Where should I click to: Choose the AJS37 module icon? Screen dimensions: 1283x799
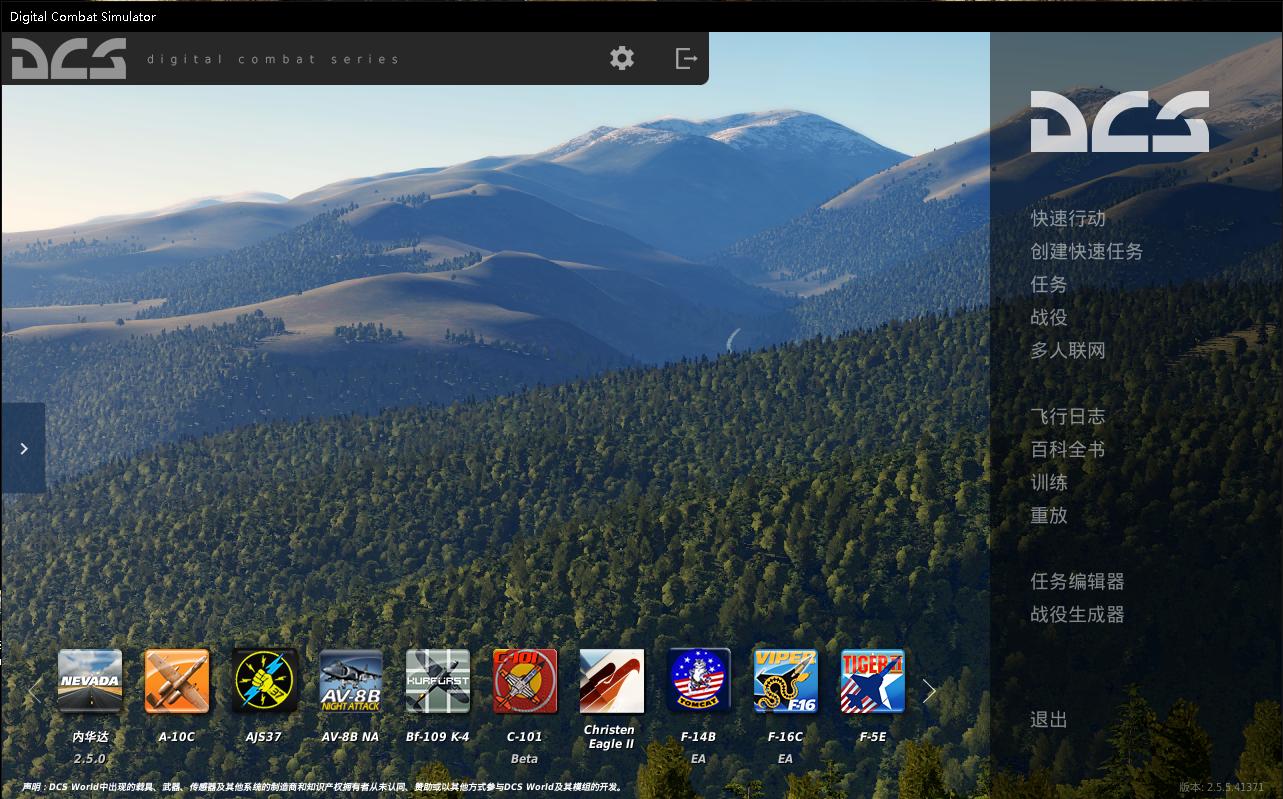264,681
